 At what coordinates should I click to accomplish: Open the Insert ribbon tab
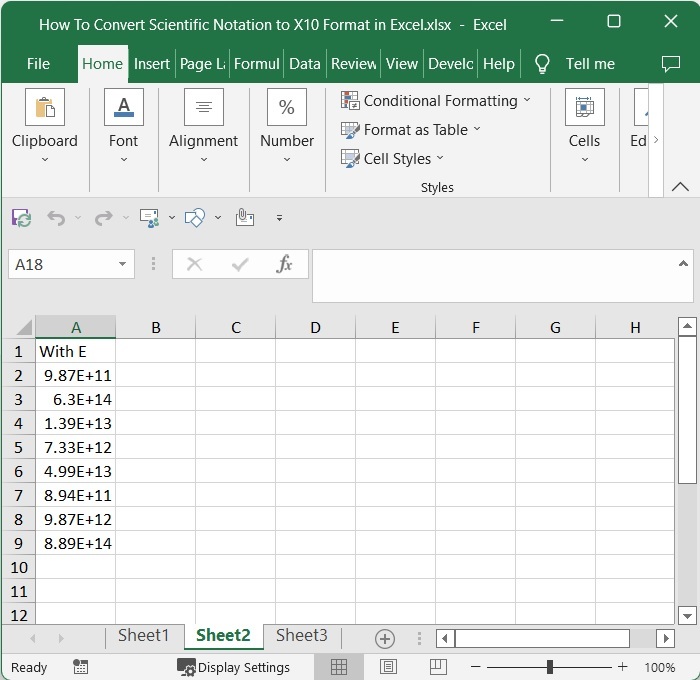coord(152,64)
